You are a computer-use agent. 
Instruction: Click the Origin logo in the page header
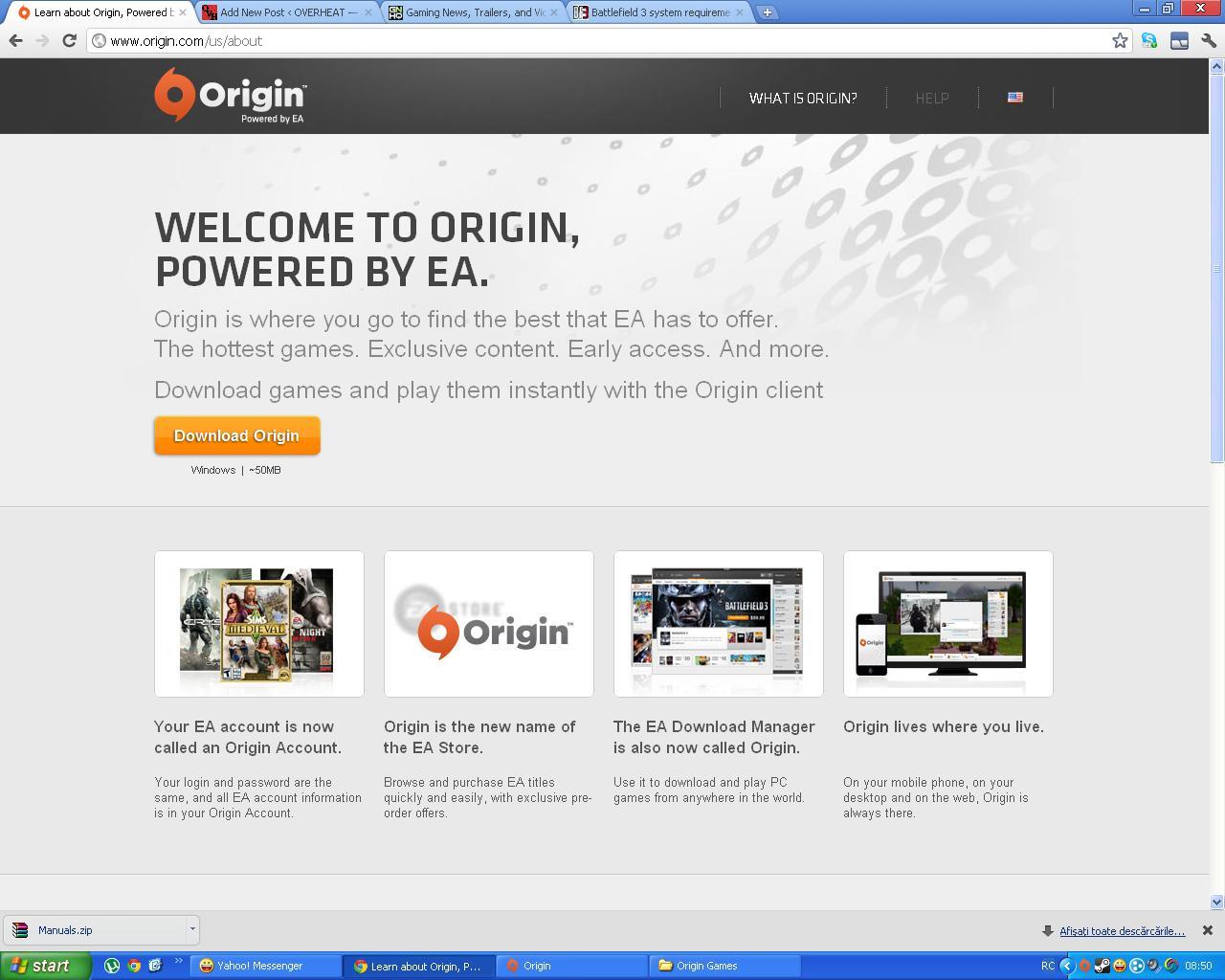(230, 96)
